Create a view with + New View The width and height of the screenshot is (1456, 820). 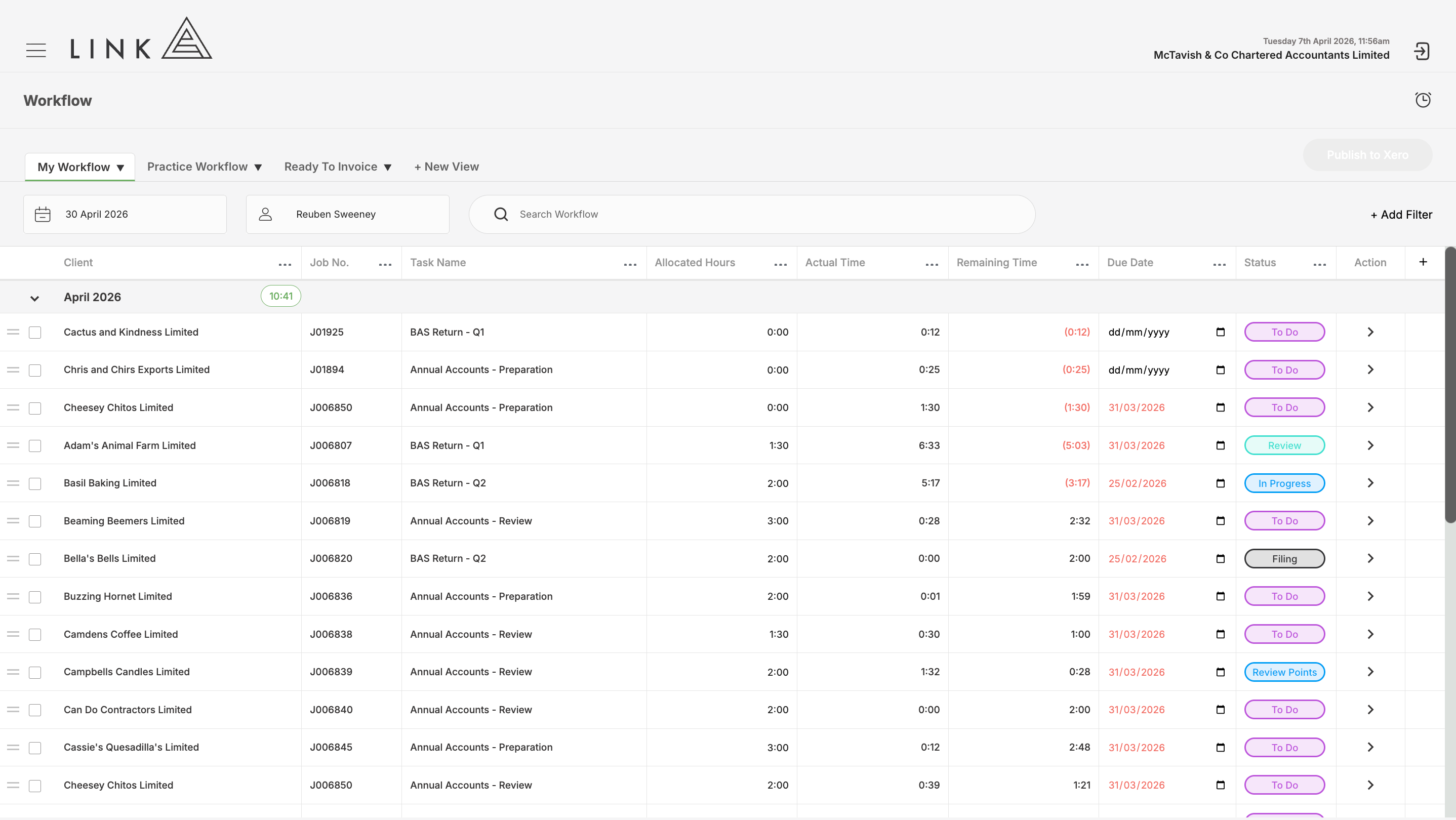[x=446, y=167]
